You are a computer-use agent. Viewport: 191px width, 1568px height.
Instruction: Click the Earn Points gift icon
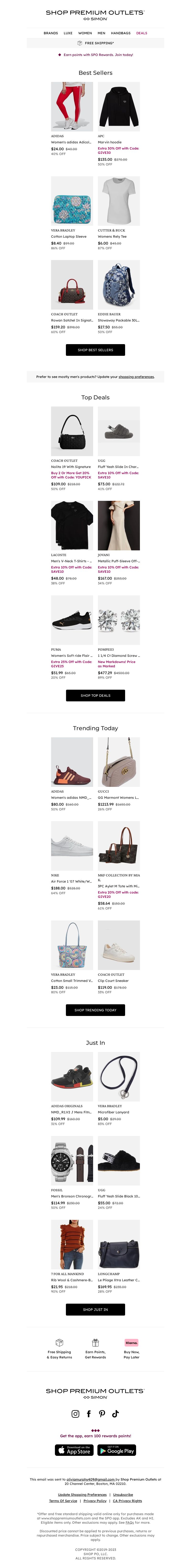[95, 1342]
